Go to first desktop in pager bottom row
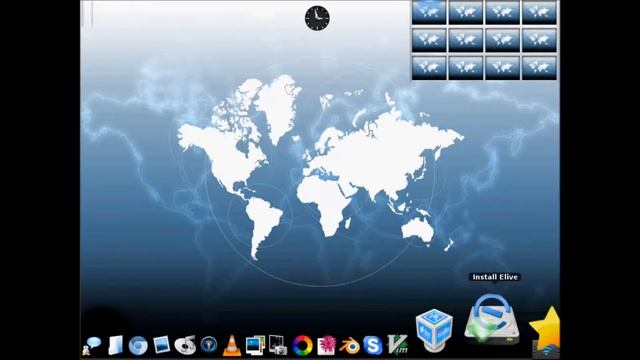640x360 pixels. click(x=429, y=68)
